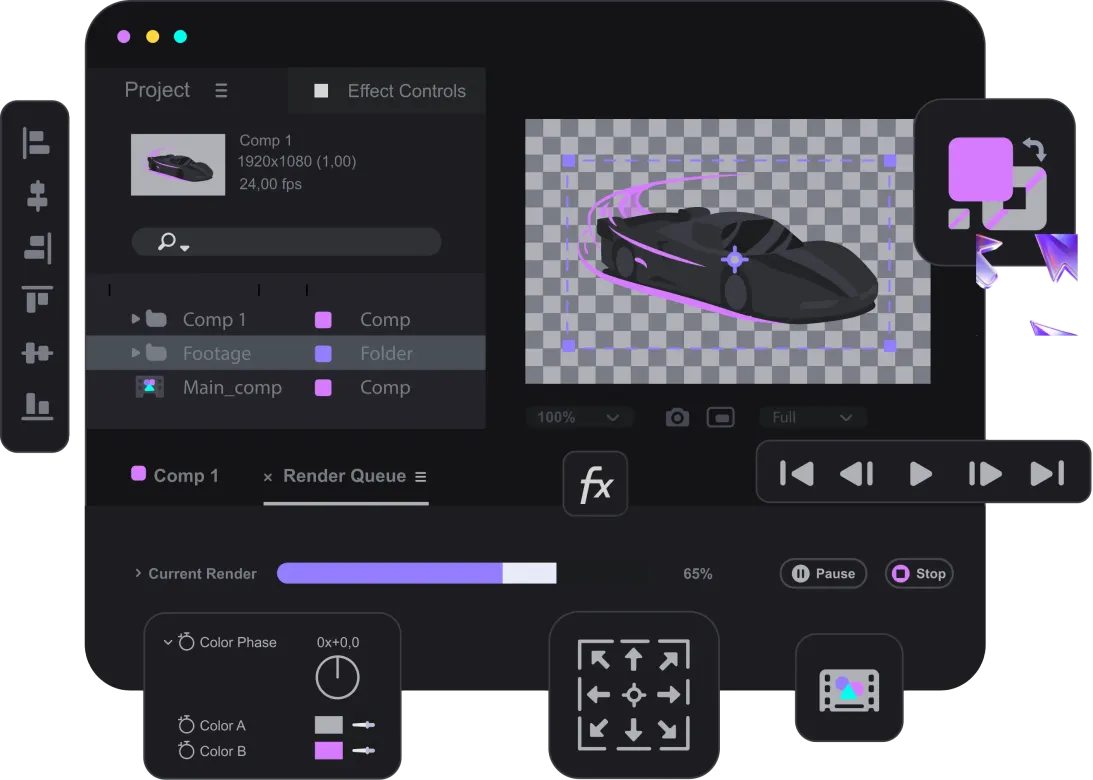Open search filter dropdown arrow
The image size is (1093, 780).
pos(185,247)
